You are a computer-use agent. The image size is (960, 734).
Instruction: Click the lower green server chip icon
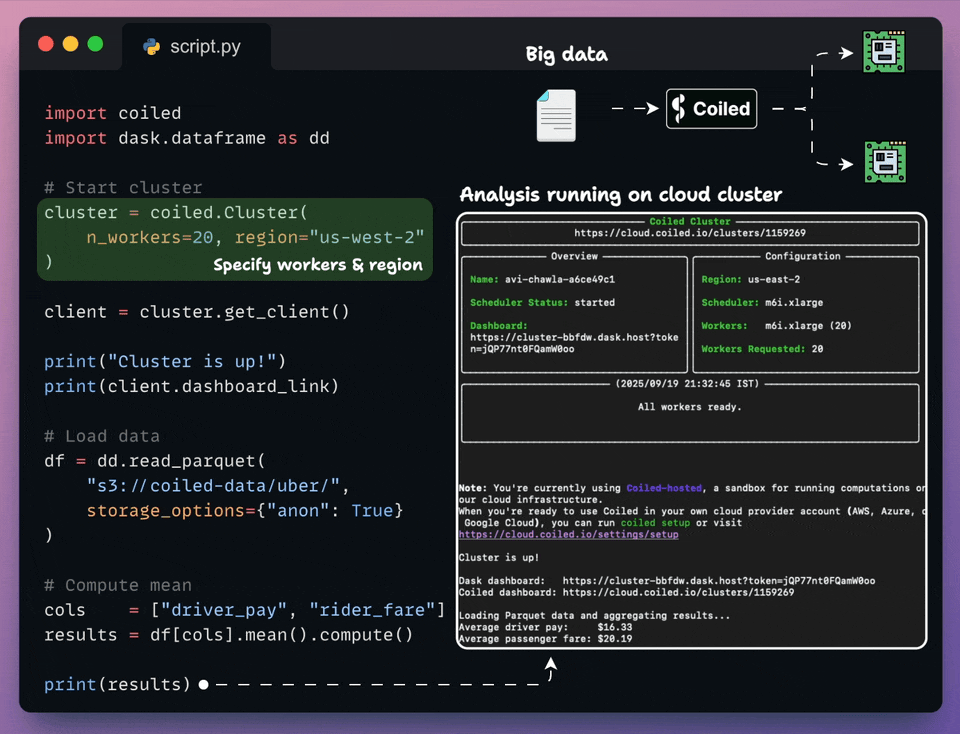885,162
